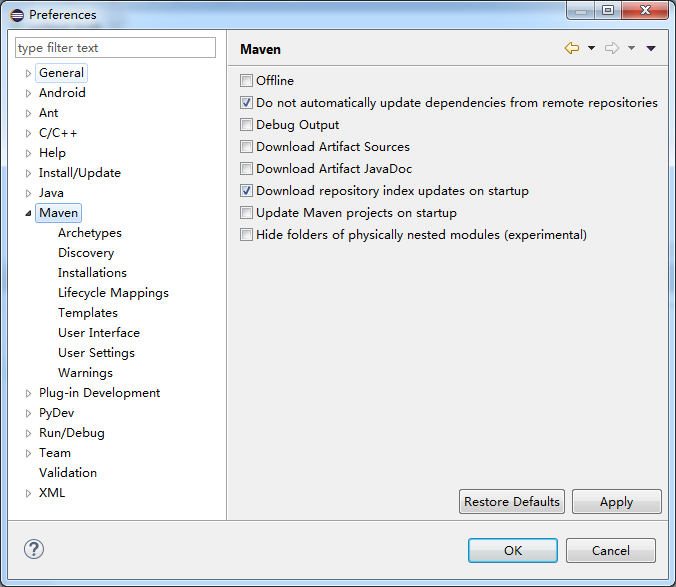This screenshot has width=676, height=587.
Task: Check Download Artifact Sources
Action: 247,147
